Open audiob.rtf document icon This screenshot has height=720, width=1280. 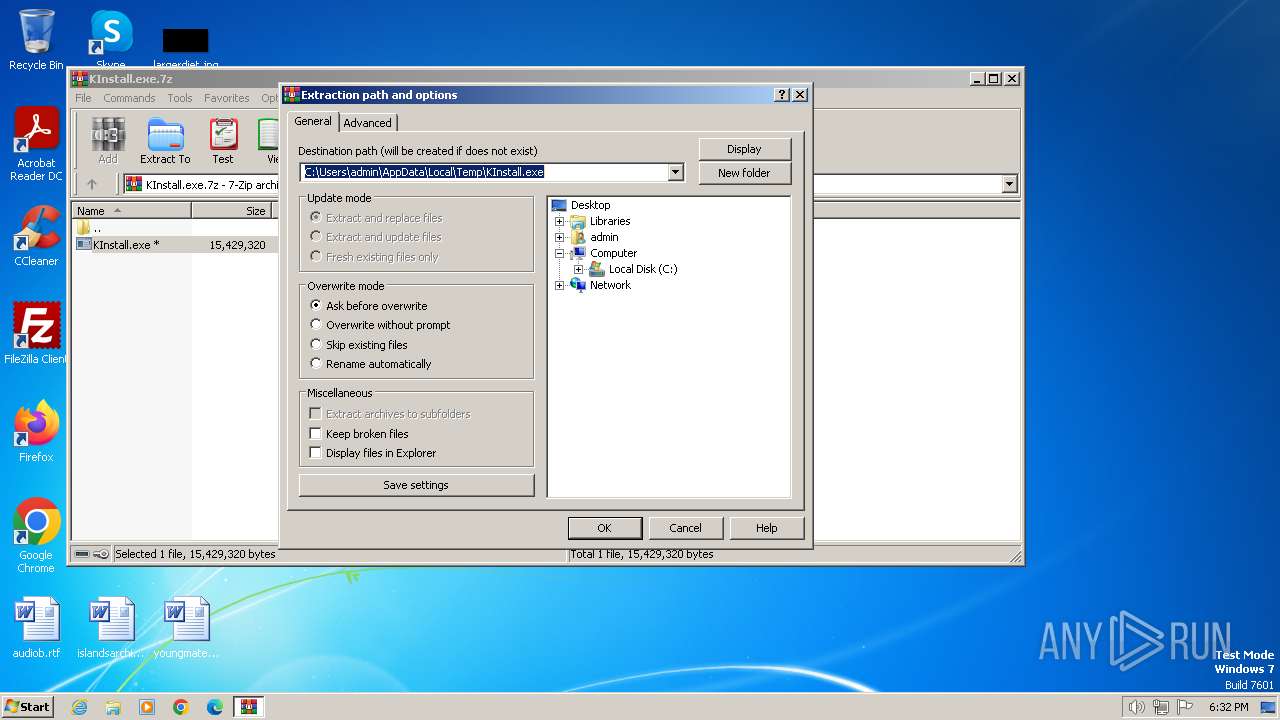click(x=36, y=628)
